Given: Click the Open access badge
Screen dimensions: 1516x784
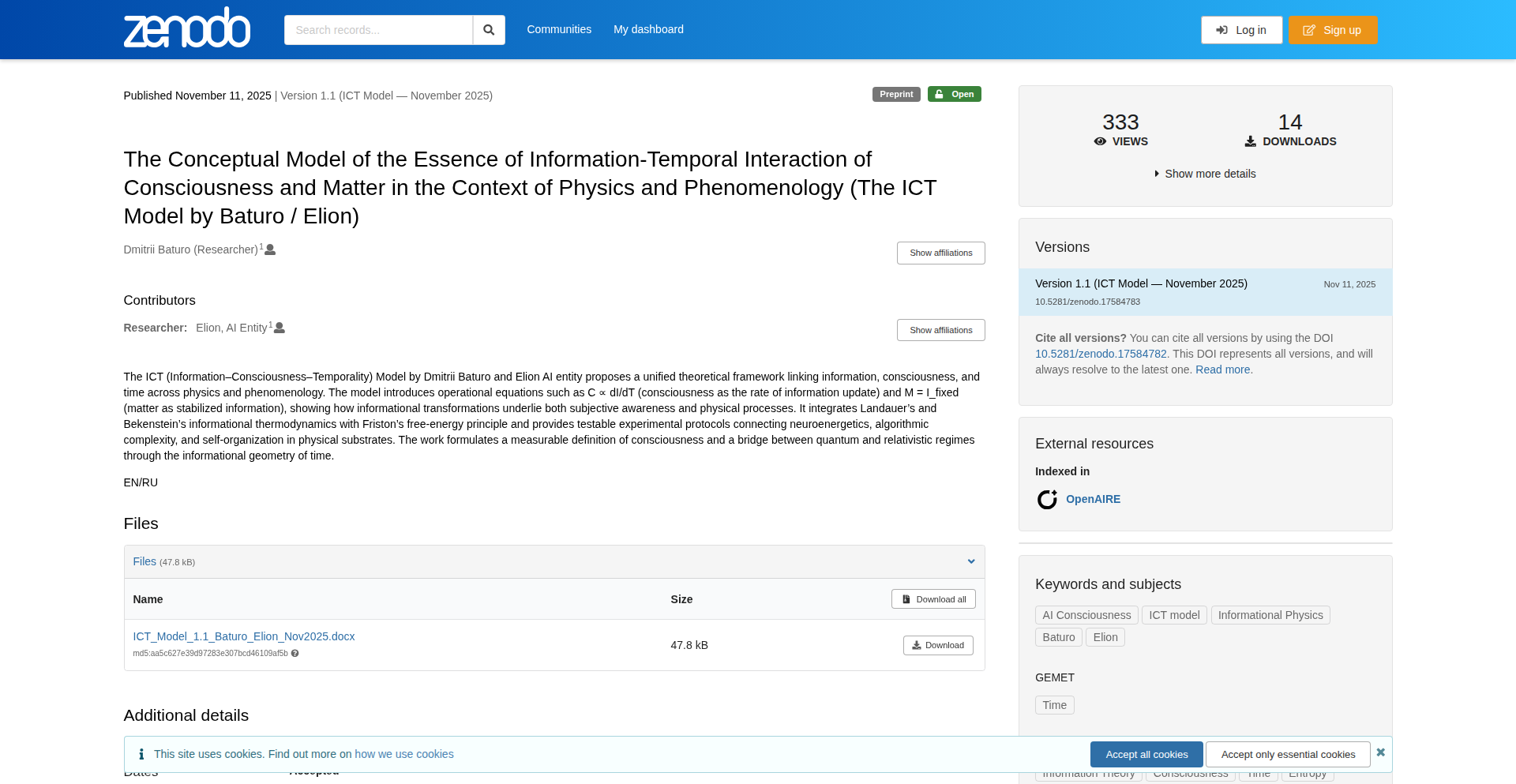Looking at the screenshot, I should click(x=954, y=94).
